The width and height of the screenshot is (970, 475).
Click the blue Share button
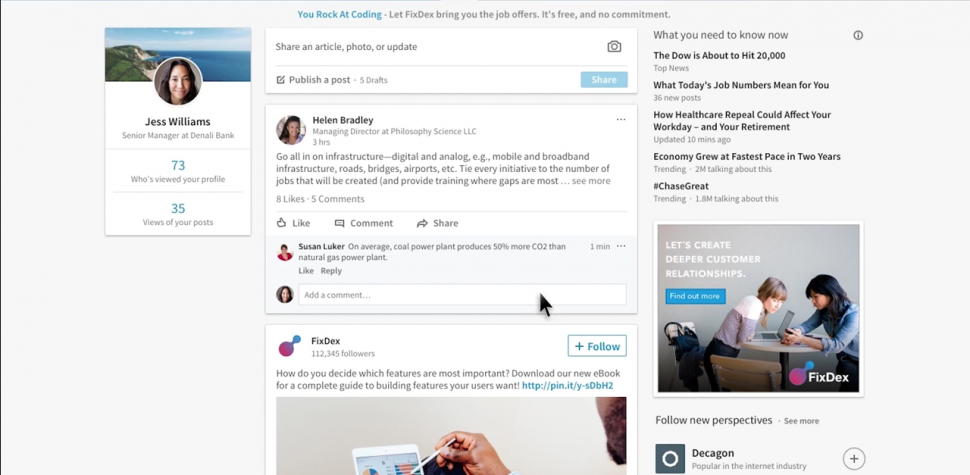click(604, 80)
